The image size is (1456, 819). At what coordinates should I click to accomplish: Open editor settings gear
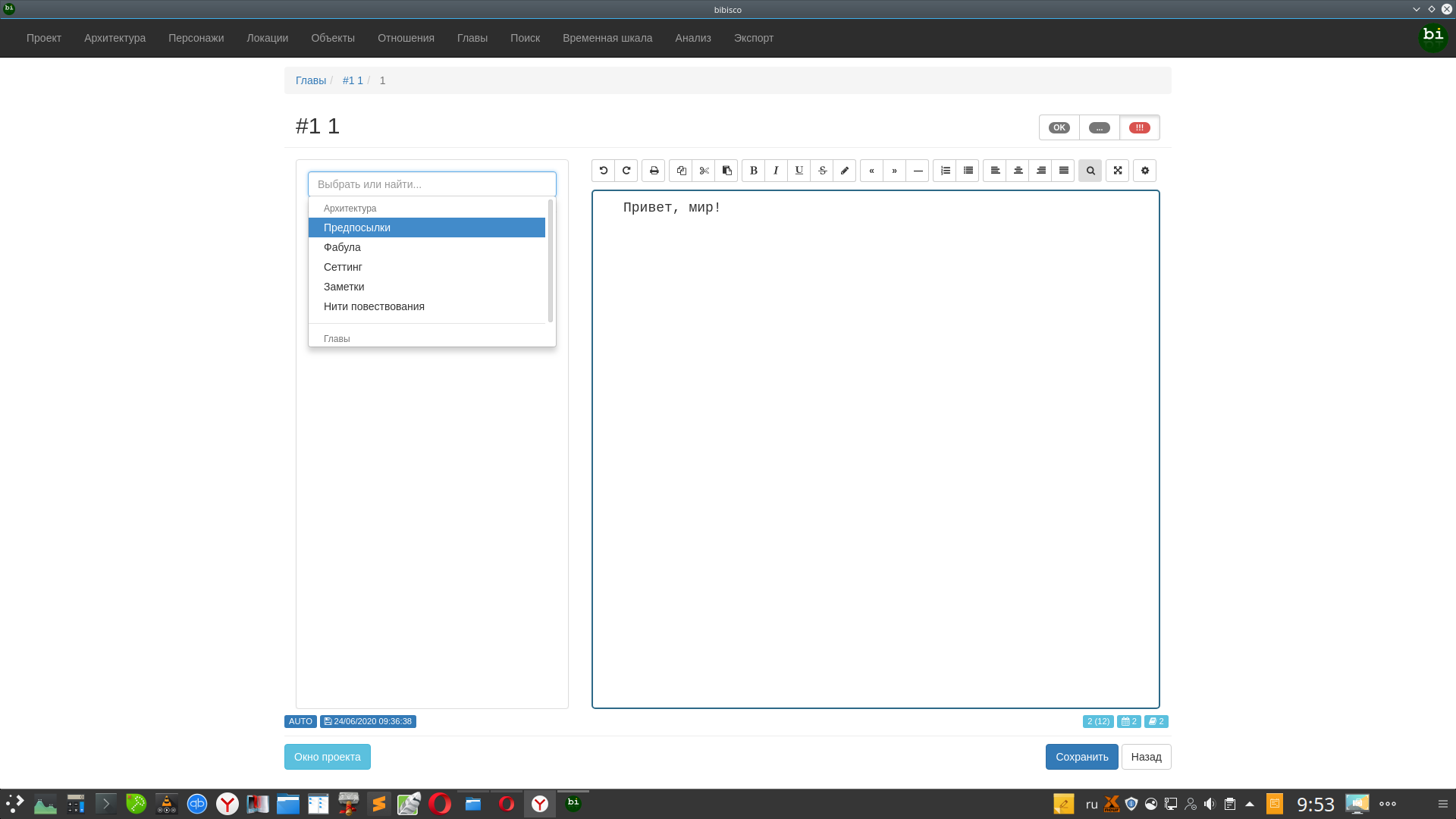click(x=1144, y=171)
